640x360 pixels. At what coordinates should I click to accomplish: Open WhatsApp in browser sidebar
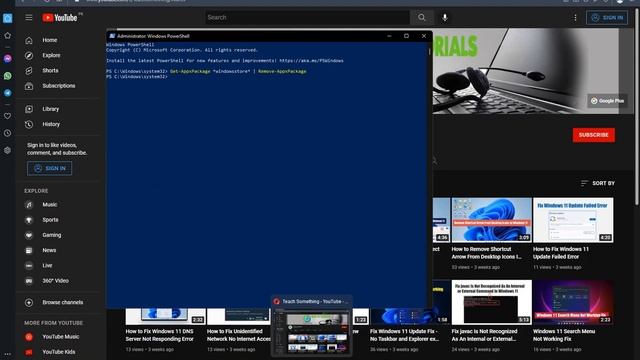pyautogui.click(x=7, y=76)
